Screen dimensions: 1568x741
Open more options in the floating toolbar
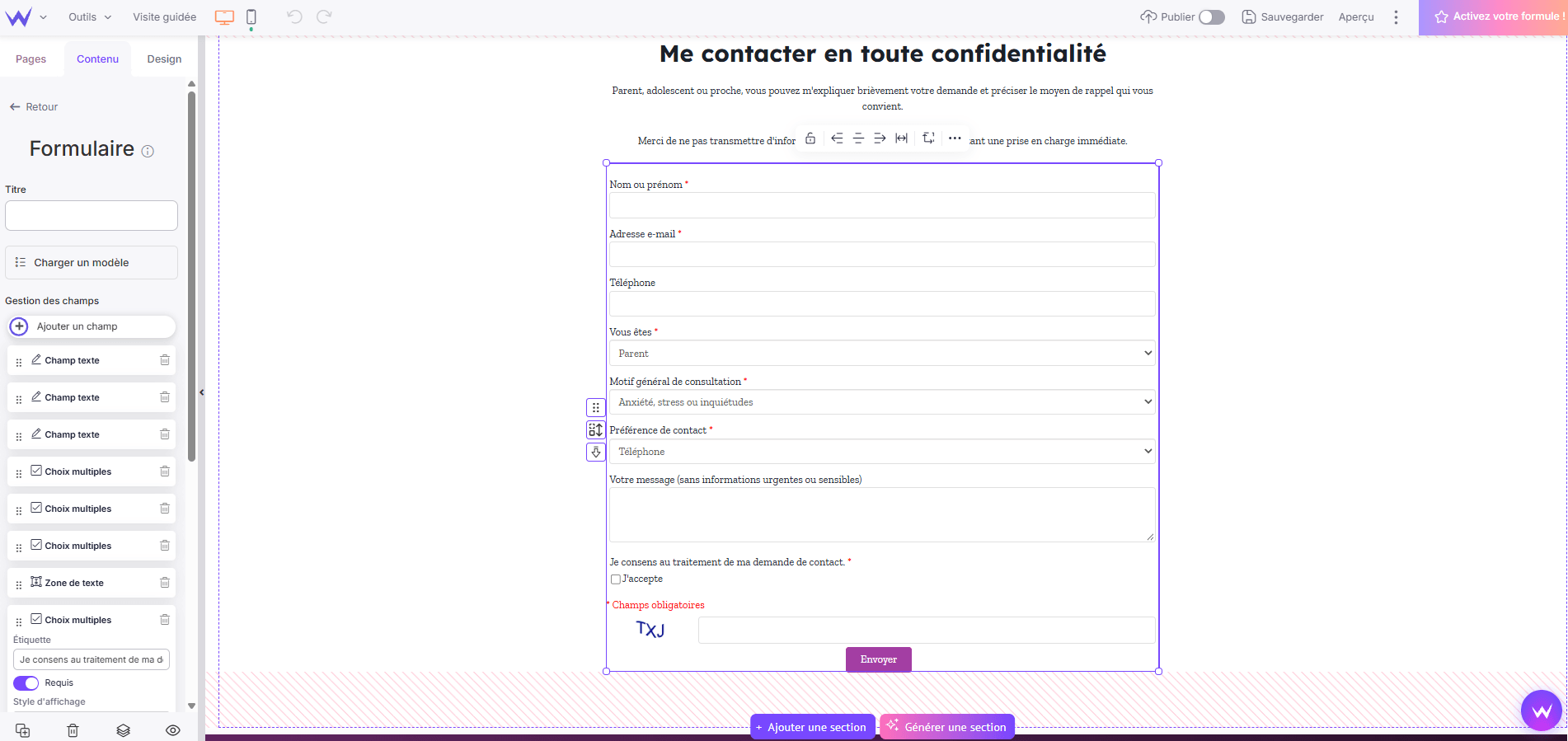[x=955, y=138]
